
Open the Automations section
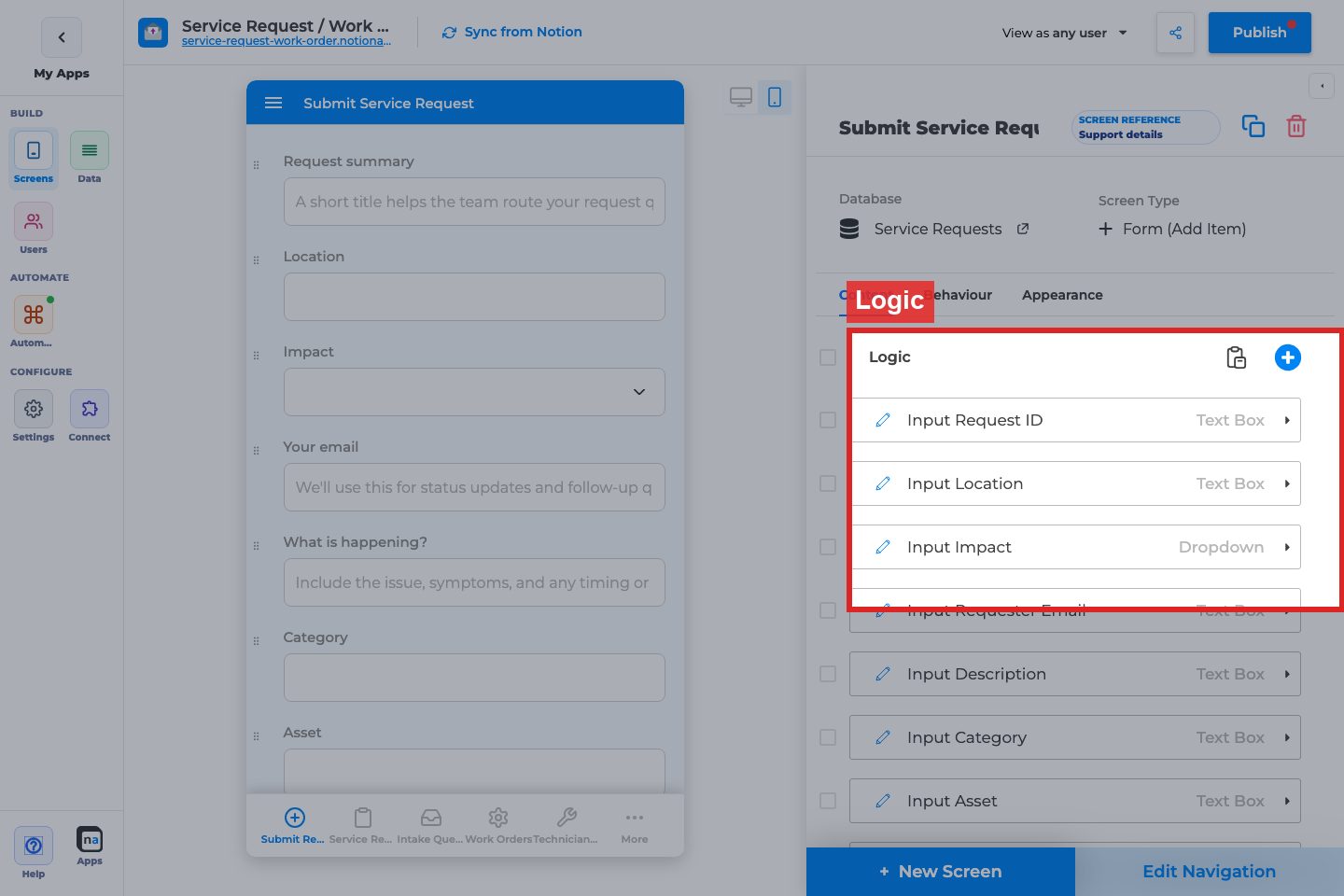[x=34, y=321]
